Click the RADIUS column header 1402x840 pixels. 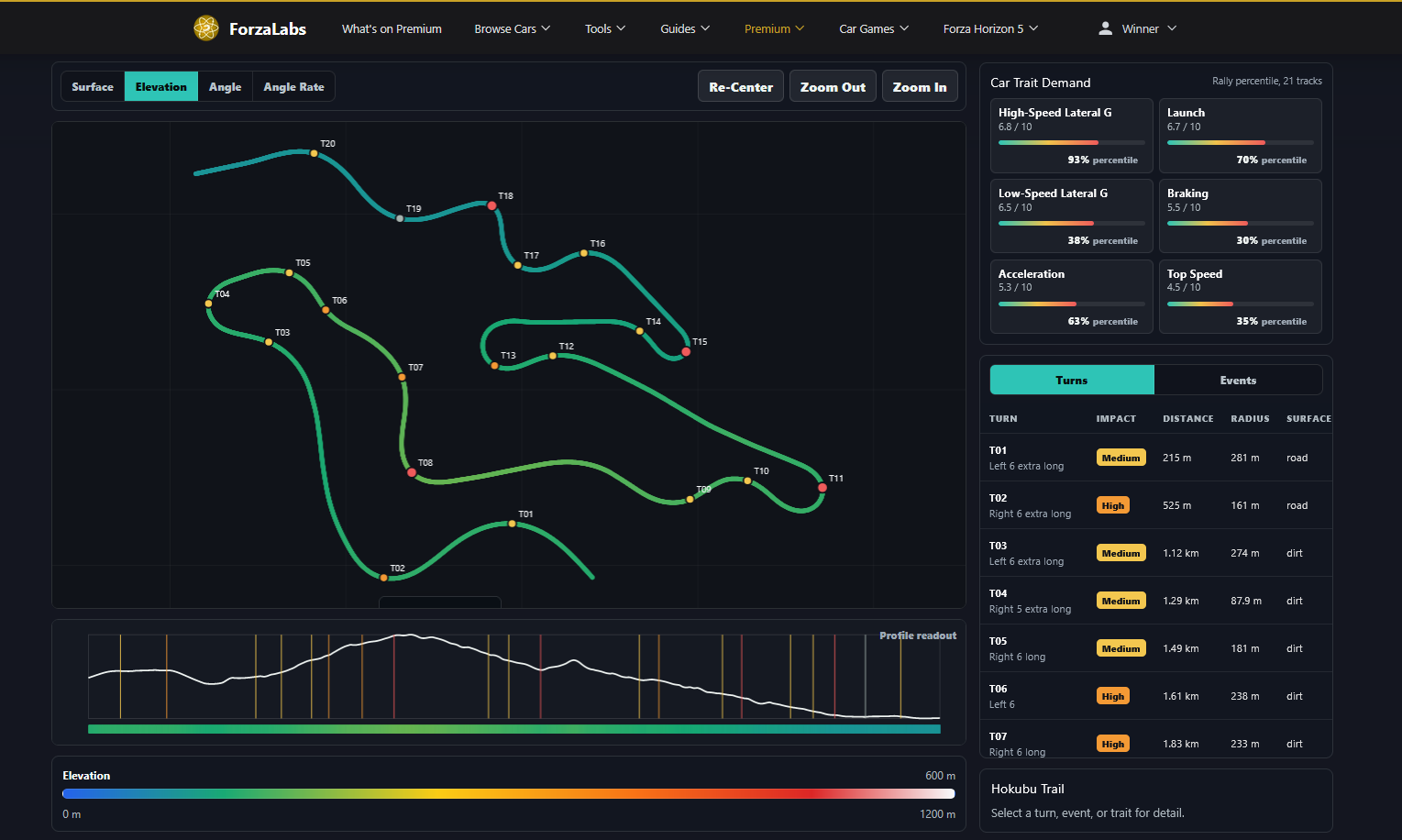point(1250,418)
